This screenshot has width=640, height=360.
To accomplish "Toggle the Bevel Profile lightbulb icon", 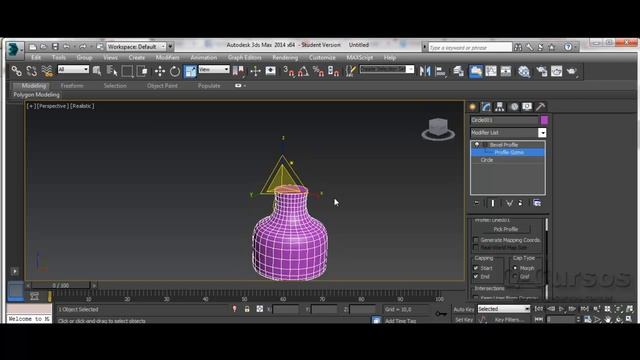I will 476,144.
